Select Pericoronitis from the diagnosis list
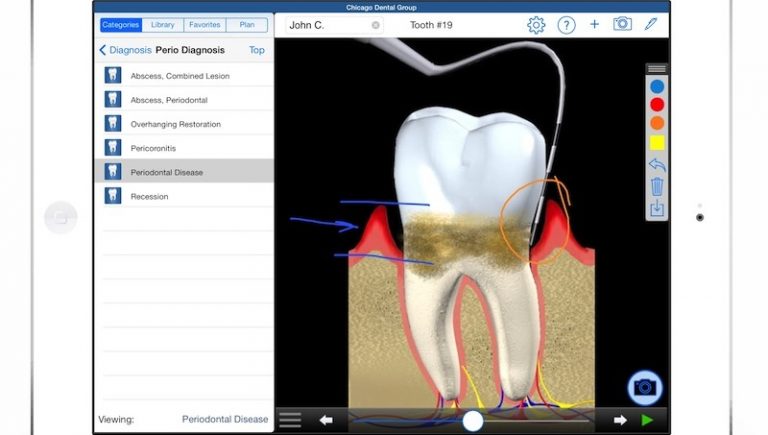The height and width of the screenshot is (435, 768). [x=153, y=148]
